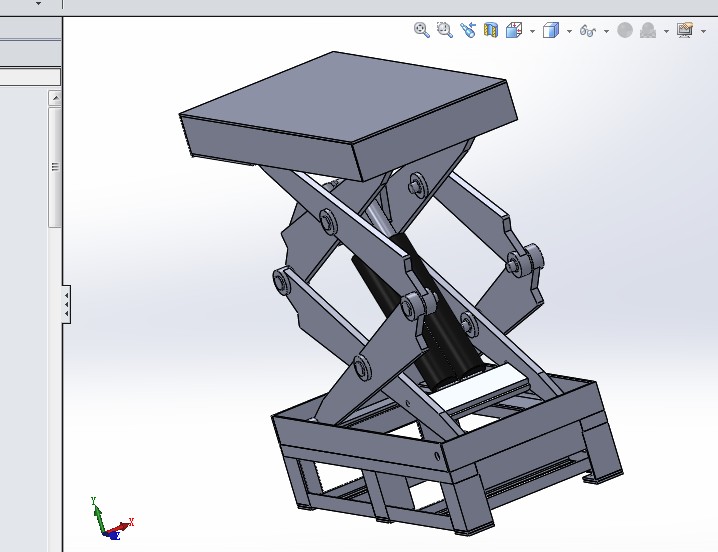718x552 pixels.
Task: Expand the Apply Scene dropdown arrow
Action: tap(666, 31)
